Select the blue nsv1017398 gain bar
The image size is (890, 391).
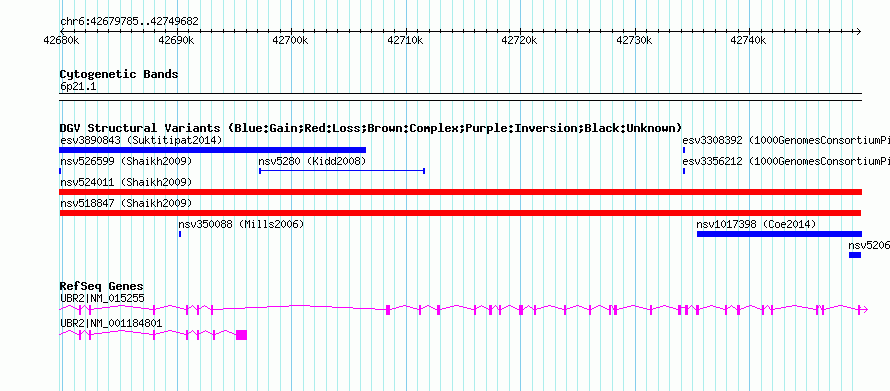point(779,234)
